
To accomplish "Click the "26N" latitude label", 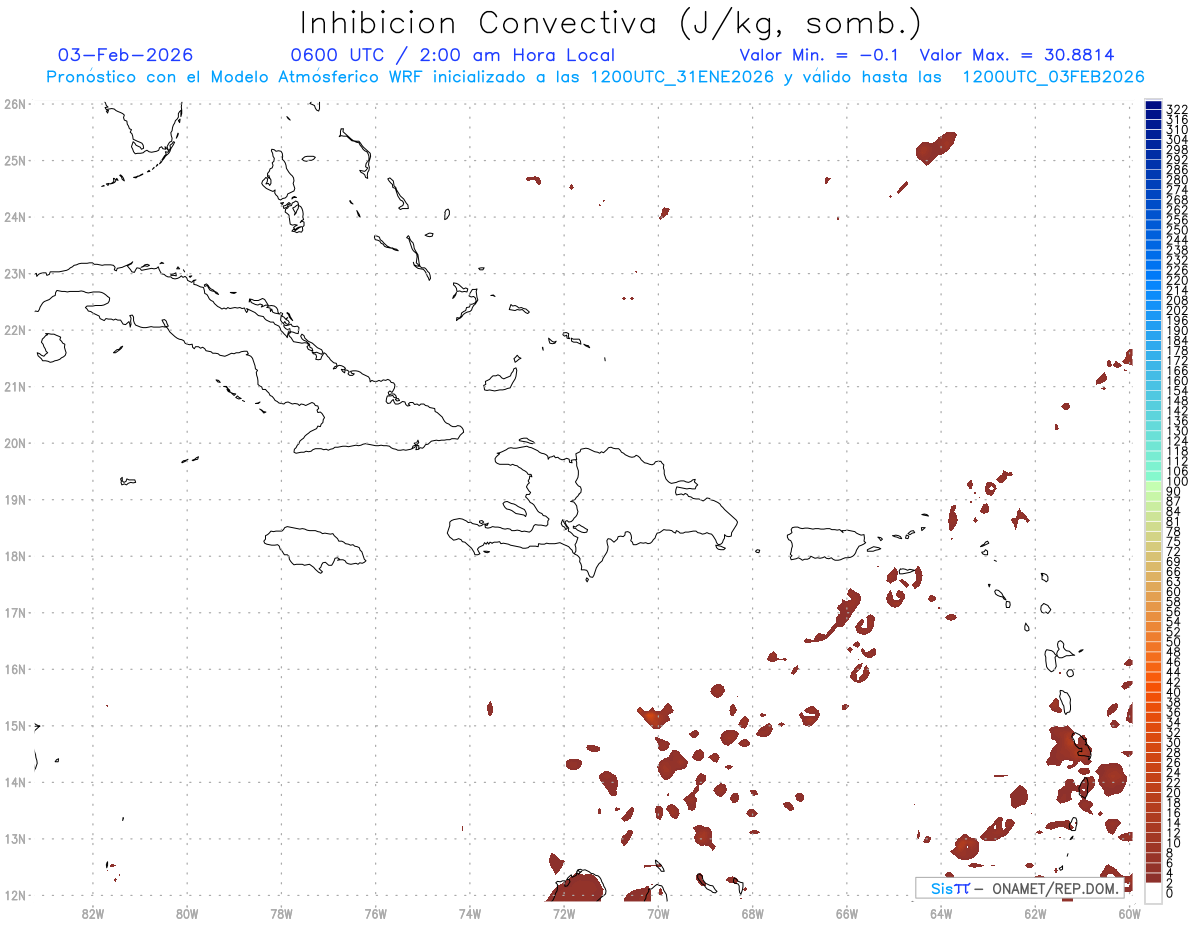I will pos(14,104).
